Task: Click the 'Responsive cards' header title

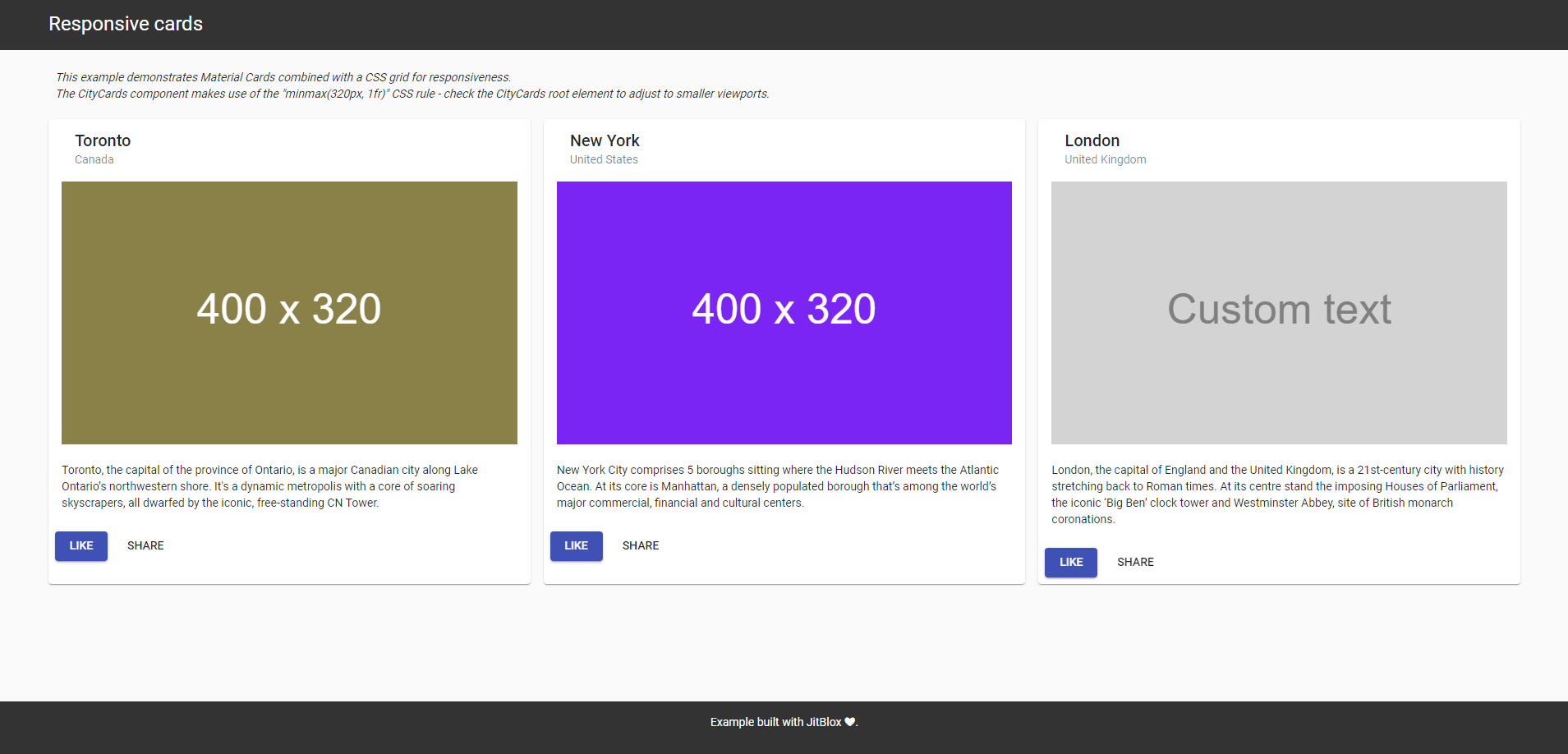Action: [126, 24]
